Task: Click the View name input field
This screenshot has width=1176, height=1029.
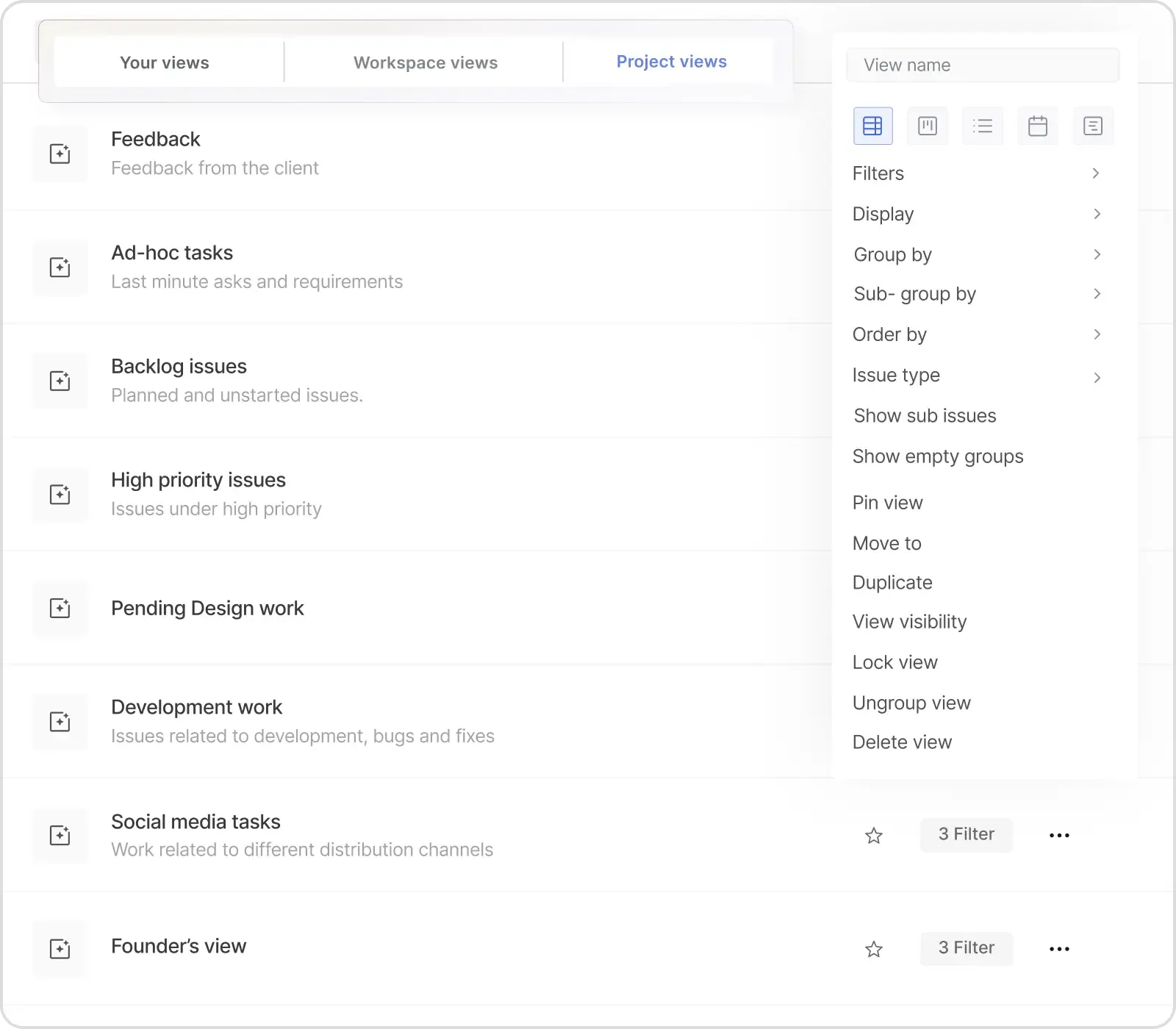Action: pos(982,65)
